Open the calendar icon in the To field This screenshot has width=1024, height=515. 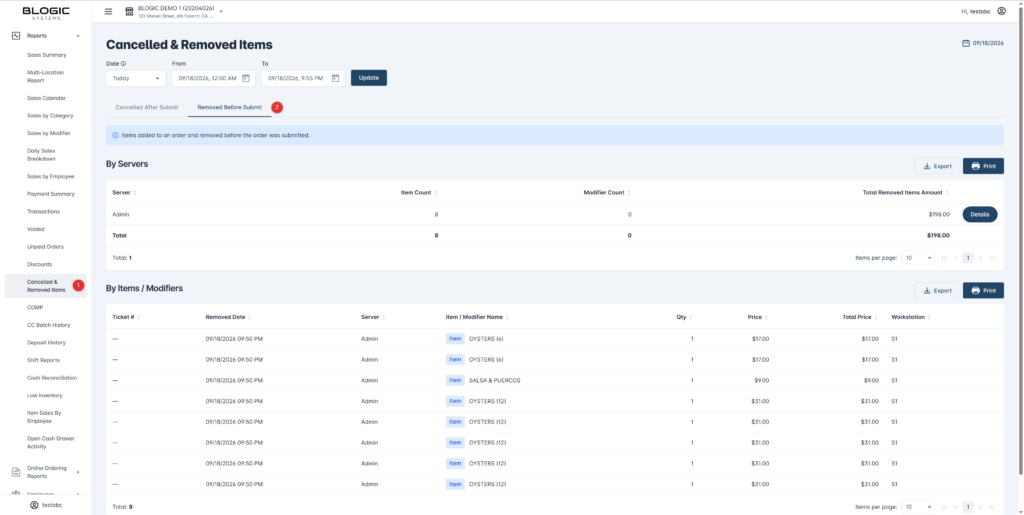(x=335, y=78)
